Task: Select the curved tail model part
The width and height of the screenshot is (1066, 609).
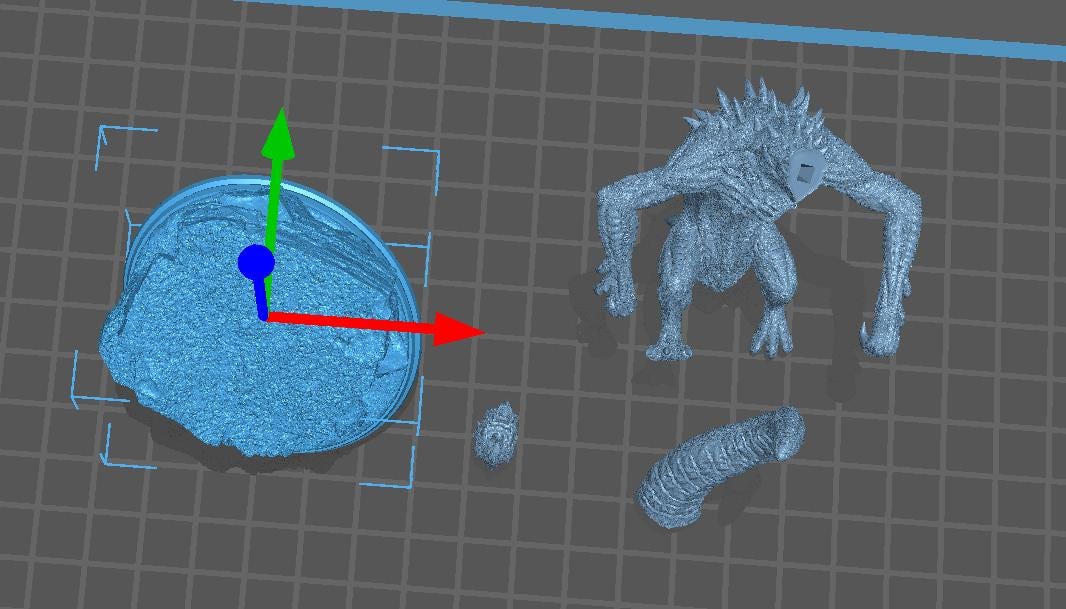Action: click(720, 466)
